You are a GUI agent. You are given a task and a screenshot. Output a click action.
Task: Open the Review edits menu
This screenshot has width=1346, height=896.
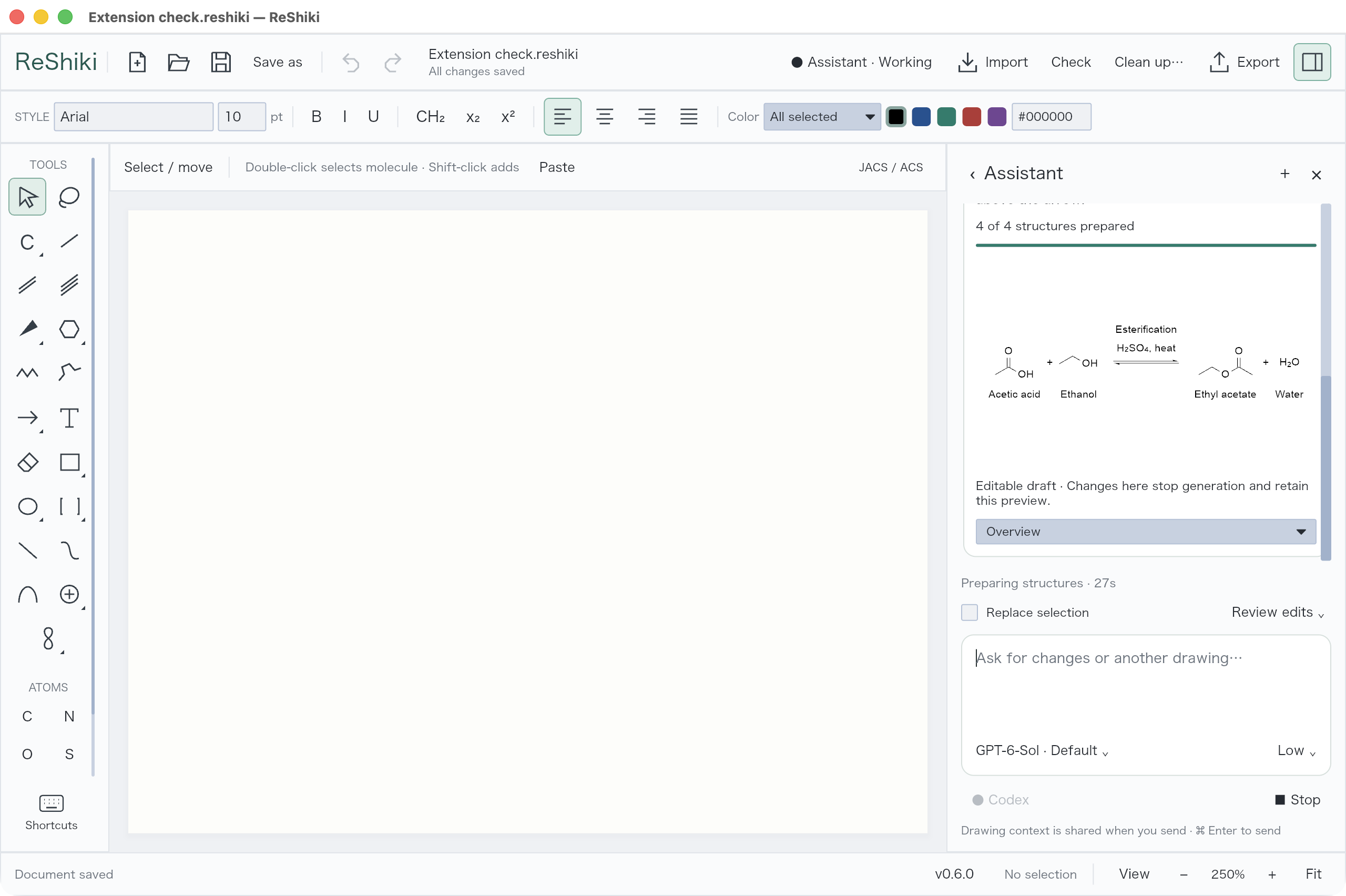tap(1278, 612)
